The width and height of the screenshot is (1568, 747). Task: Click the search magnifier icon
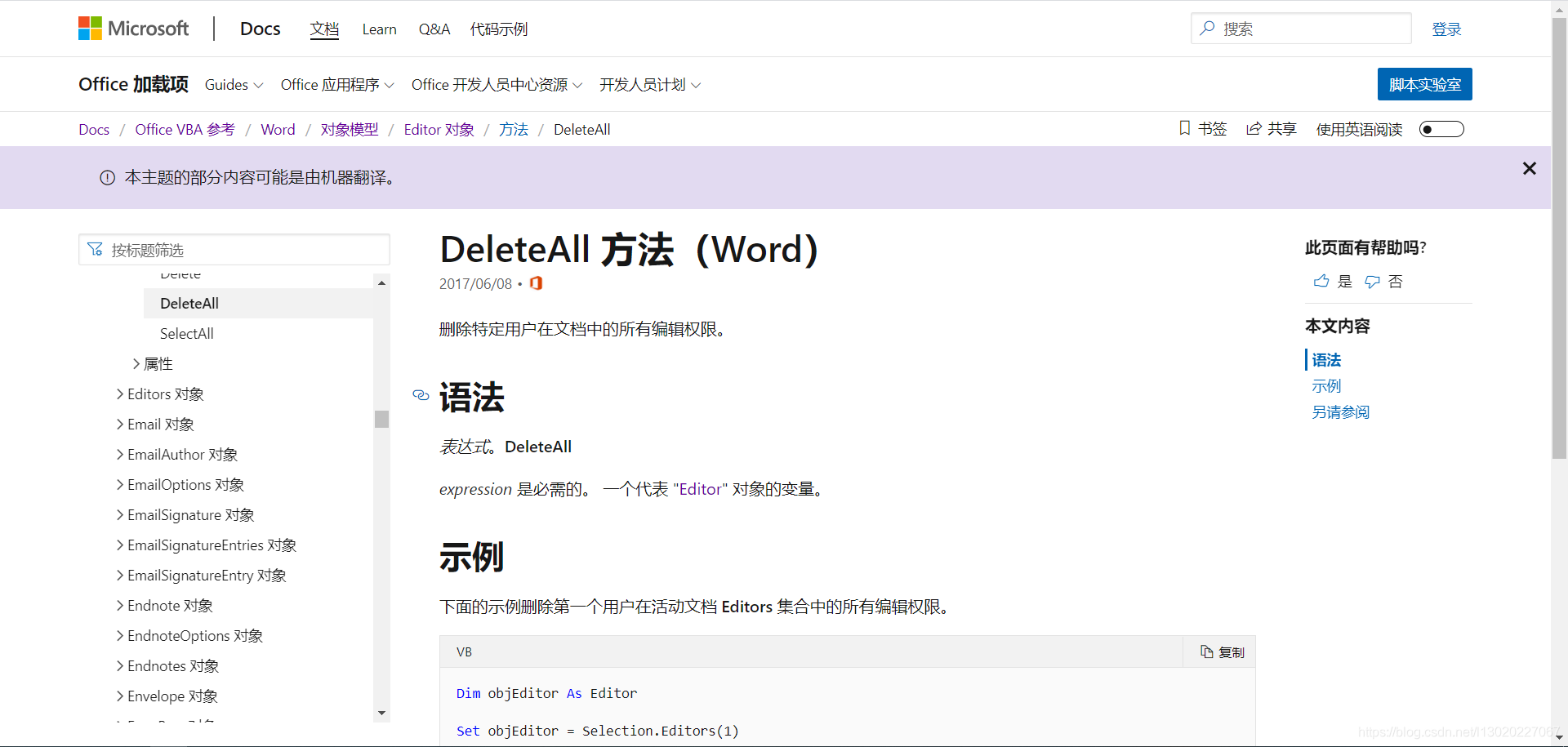point(1207,29)
